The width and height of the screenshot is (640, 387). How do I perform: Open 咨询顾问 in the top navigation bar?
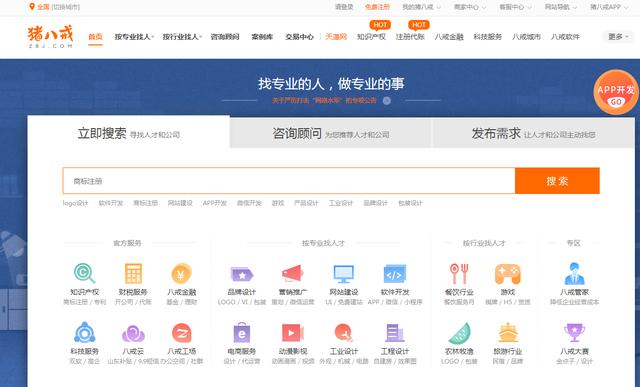tap(225, 37)
